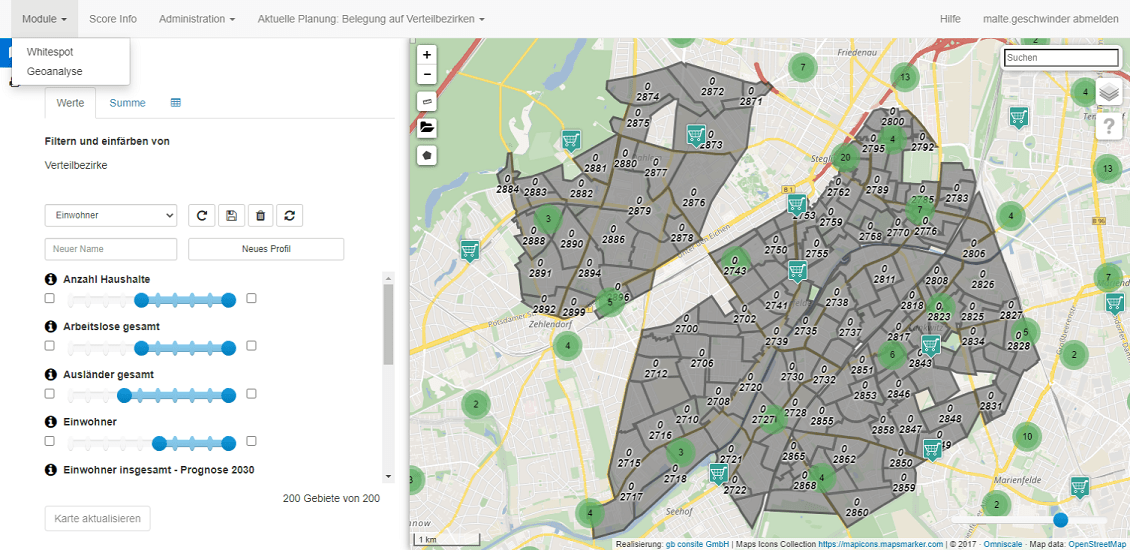Open the map layers control
The image size is (1130, 550).
(x=1109, y=93)
